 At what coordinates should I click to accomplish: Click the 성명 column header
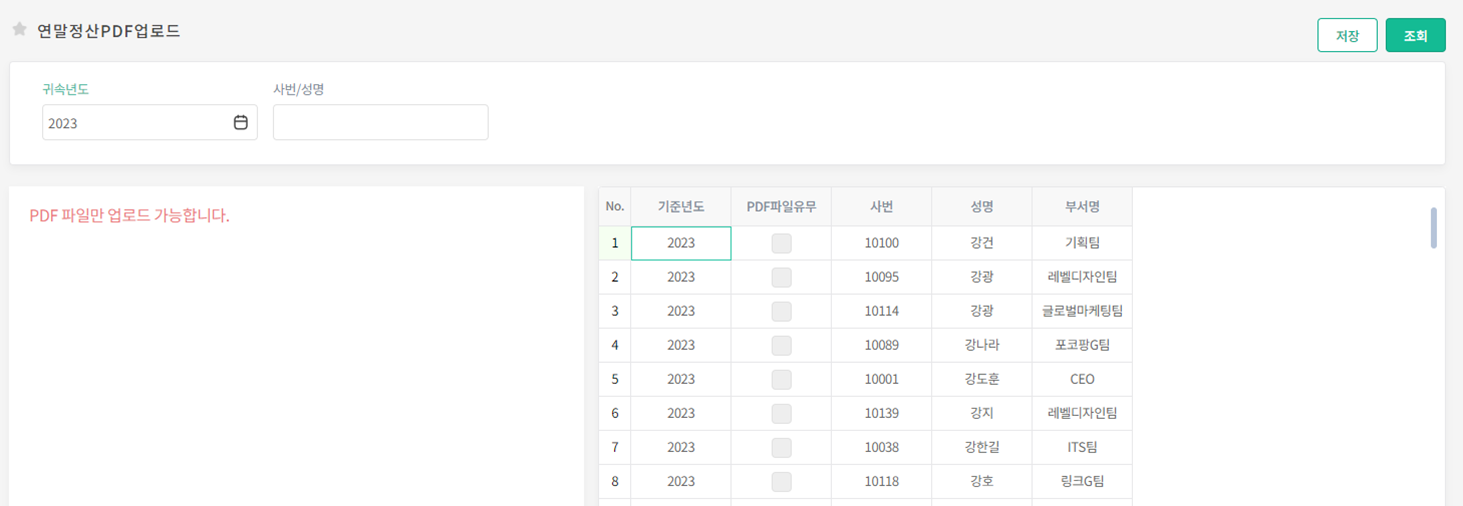[x=981, y=207]
